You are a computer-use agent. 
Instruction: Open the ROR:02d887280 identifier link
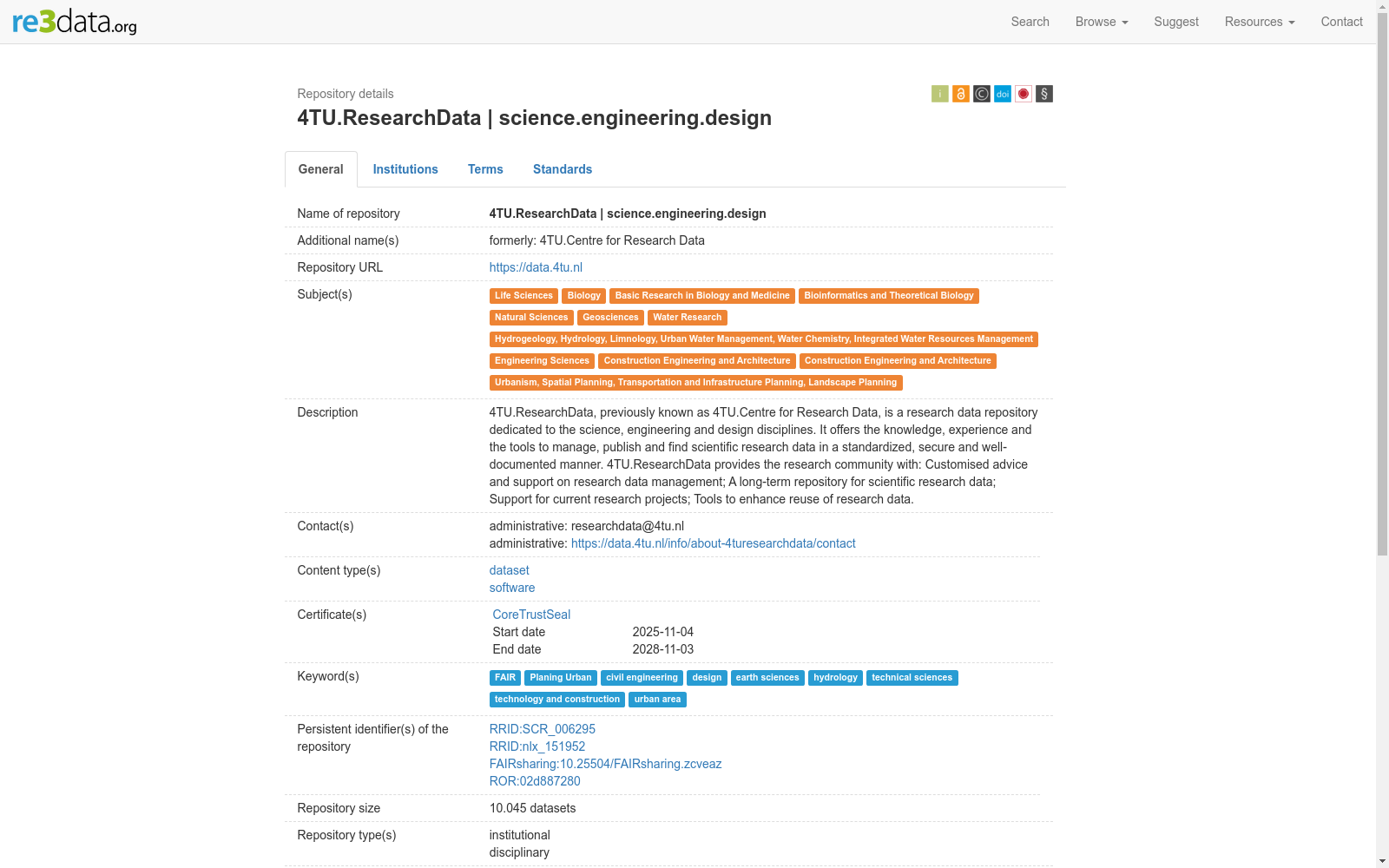point(535,781)
